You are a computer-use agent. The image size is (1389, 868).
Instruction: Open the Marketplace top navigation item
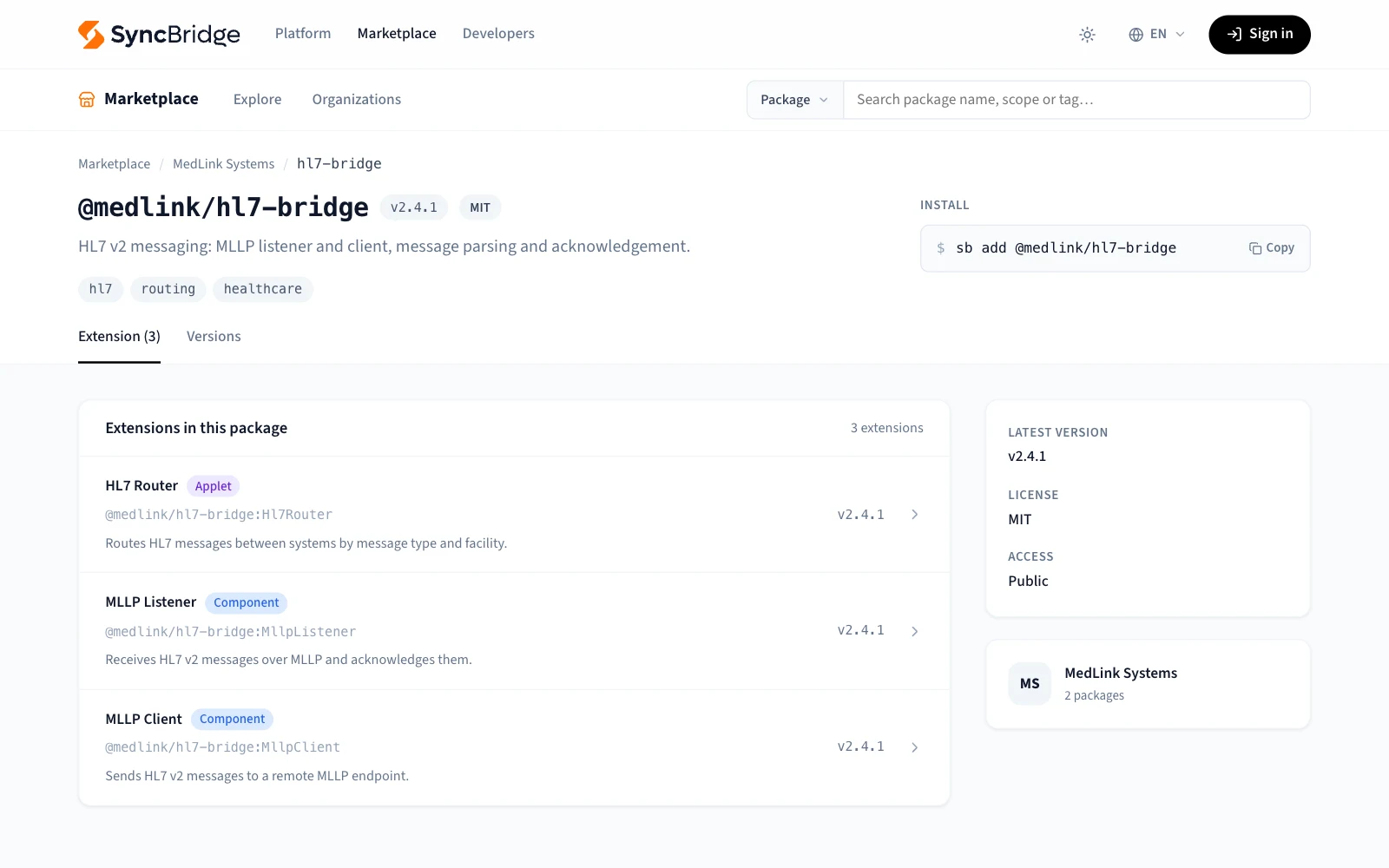397,34
